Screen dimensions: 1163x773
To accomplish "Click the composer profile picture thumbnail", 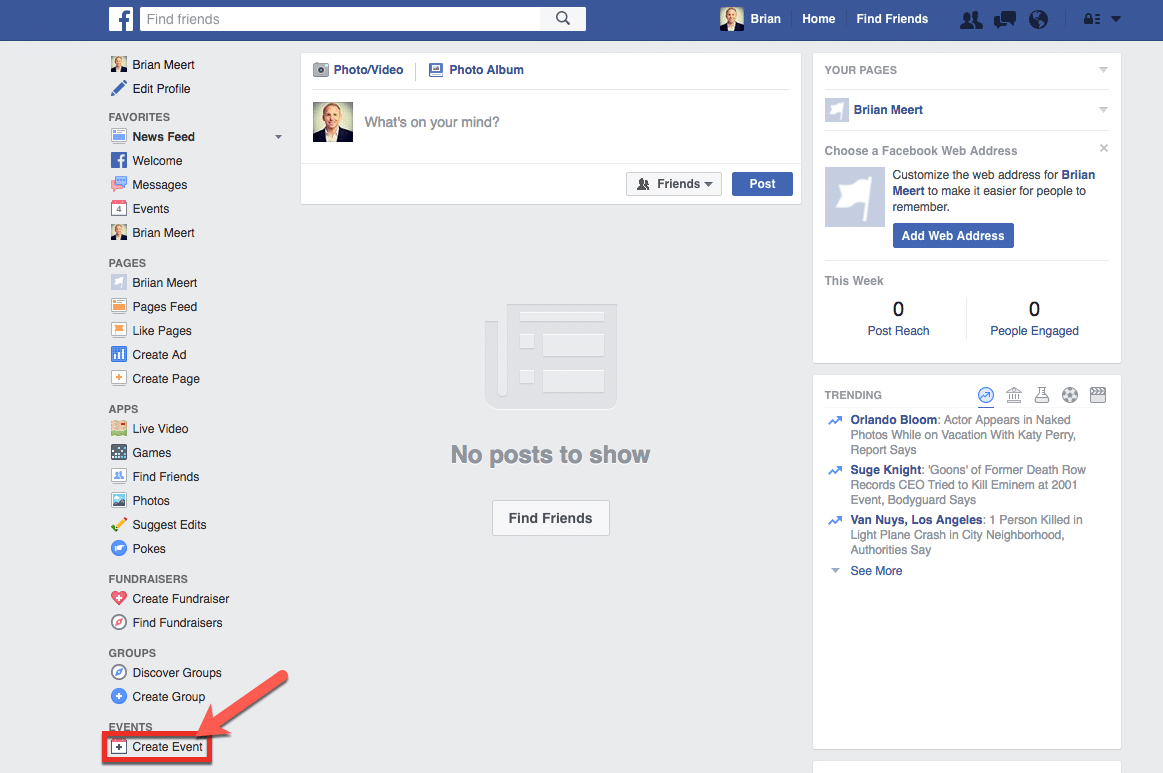I will (x=333, y=122).
